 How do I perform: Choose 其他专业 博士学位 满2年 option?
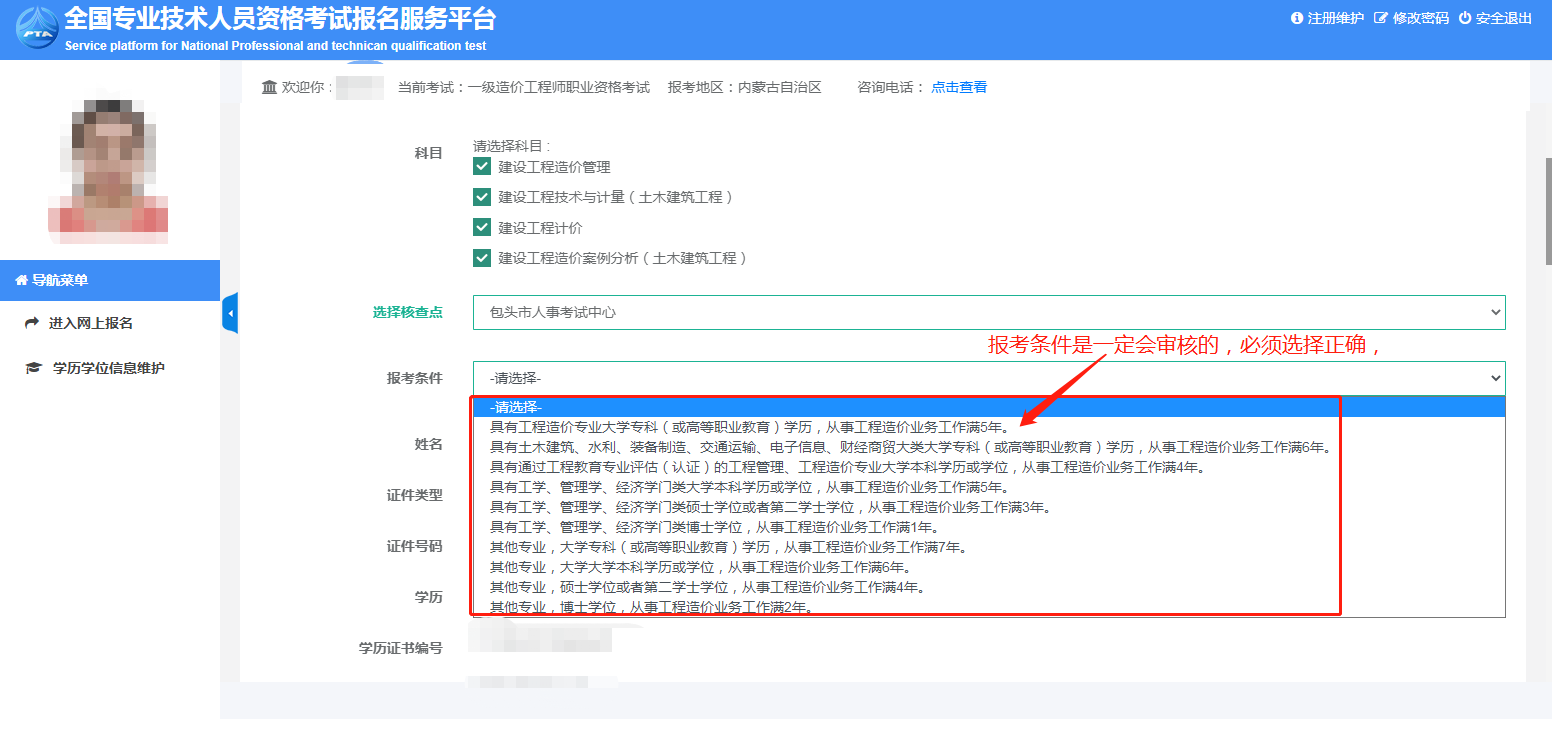tap(650, 607)
